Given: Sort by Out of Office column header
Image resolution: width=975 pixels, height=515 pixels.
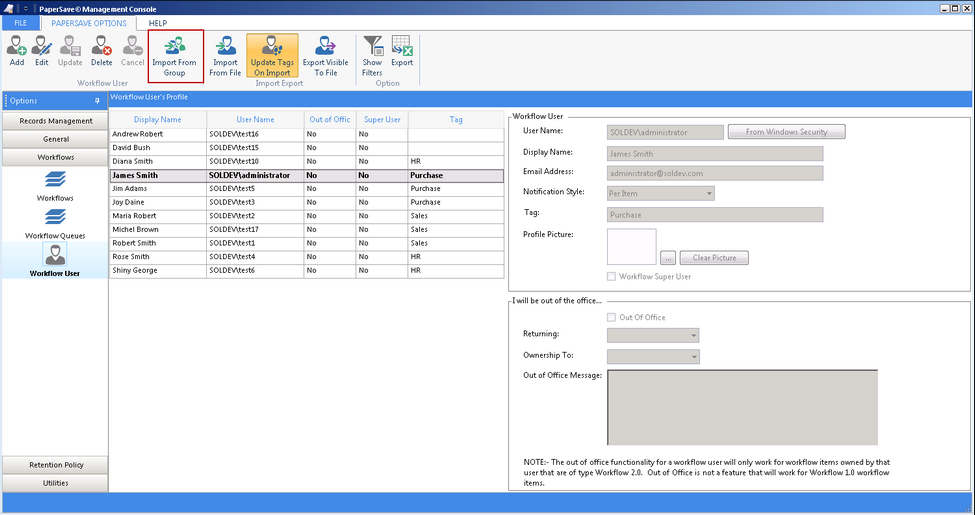Looking at the screenshot, I should (x=330, y=119).
